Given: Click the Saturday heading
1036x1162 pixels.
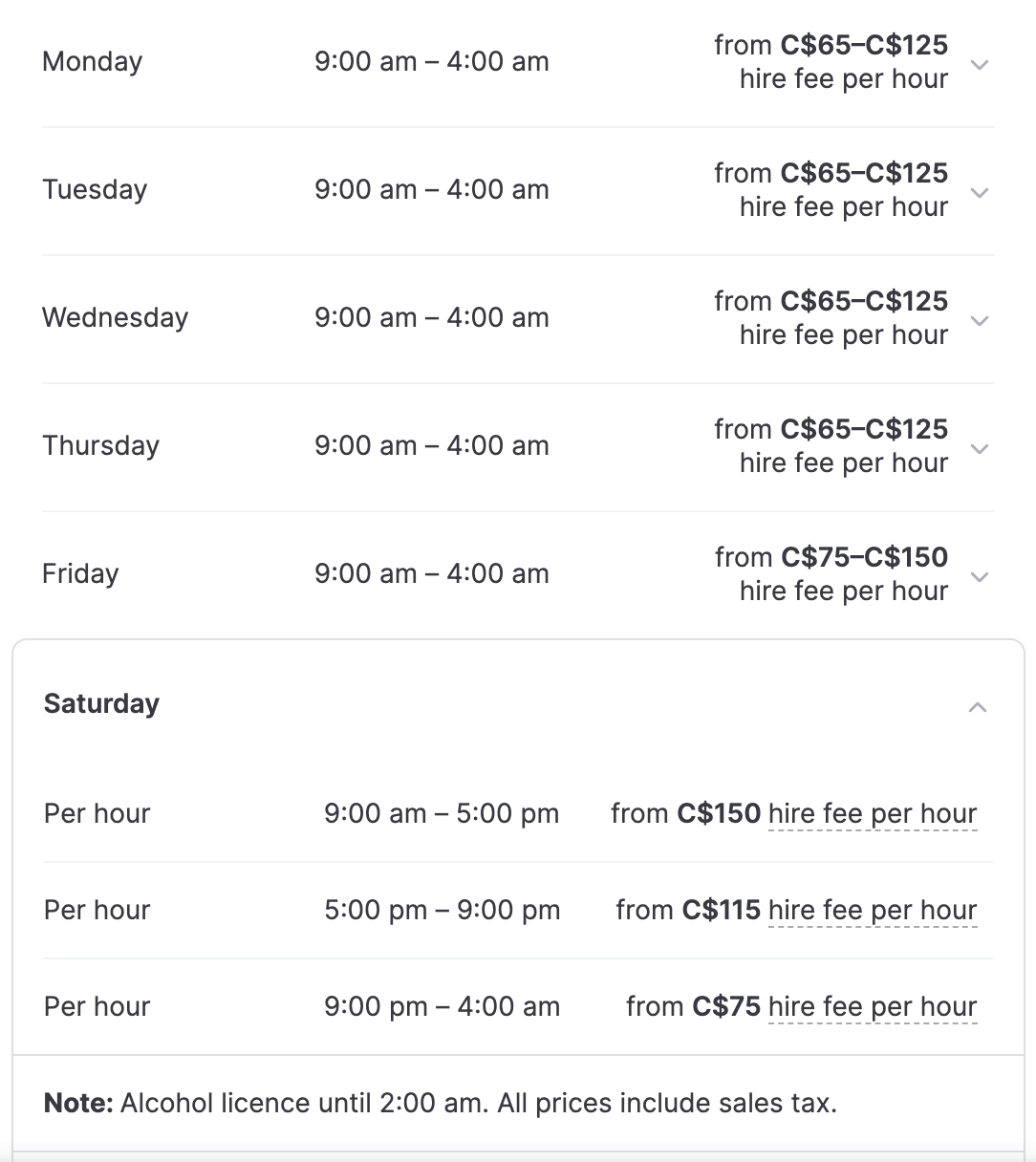Looking at the screenshot, I should (x=101, y=704).
